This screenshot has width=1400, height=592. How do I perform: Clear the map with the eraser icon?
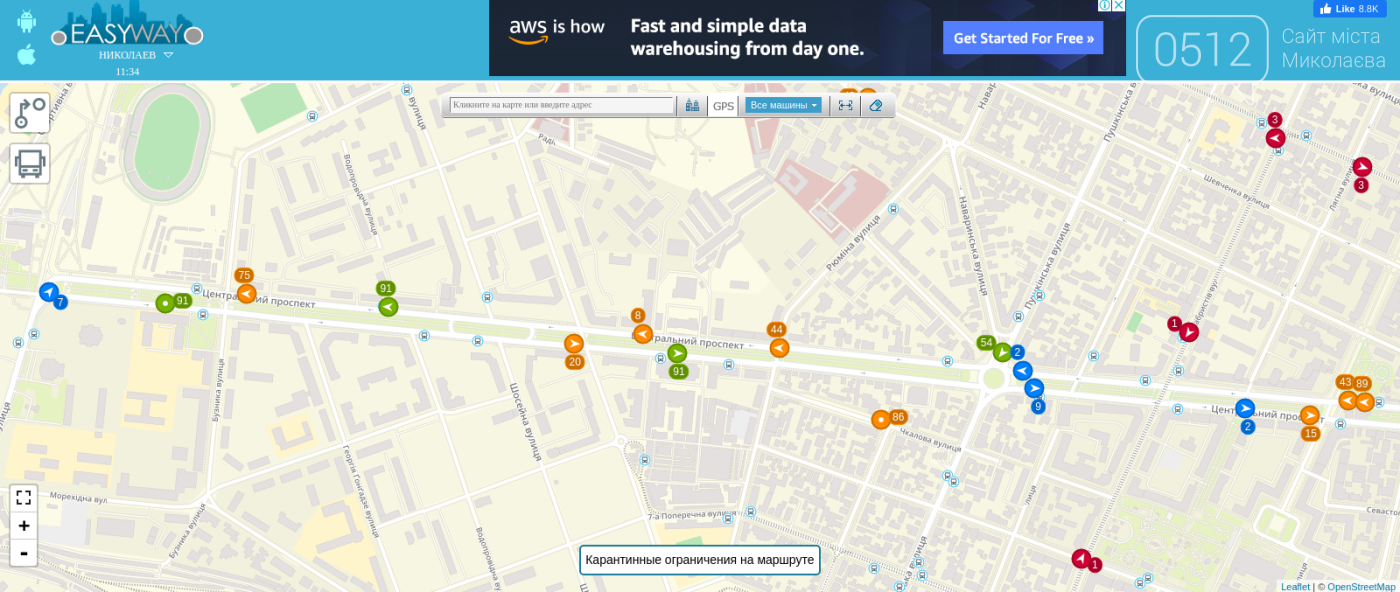click(876, 105)
